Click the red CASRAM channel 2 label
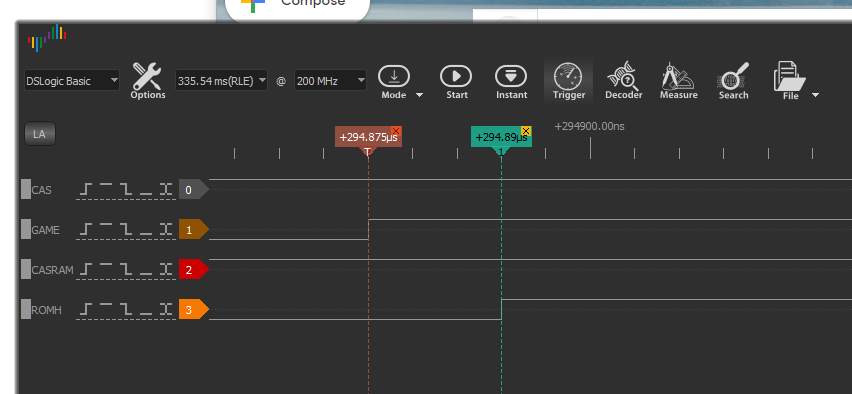Screen dimensions: 852x394 (194, 270)
